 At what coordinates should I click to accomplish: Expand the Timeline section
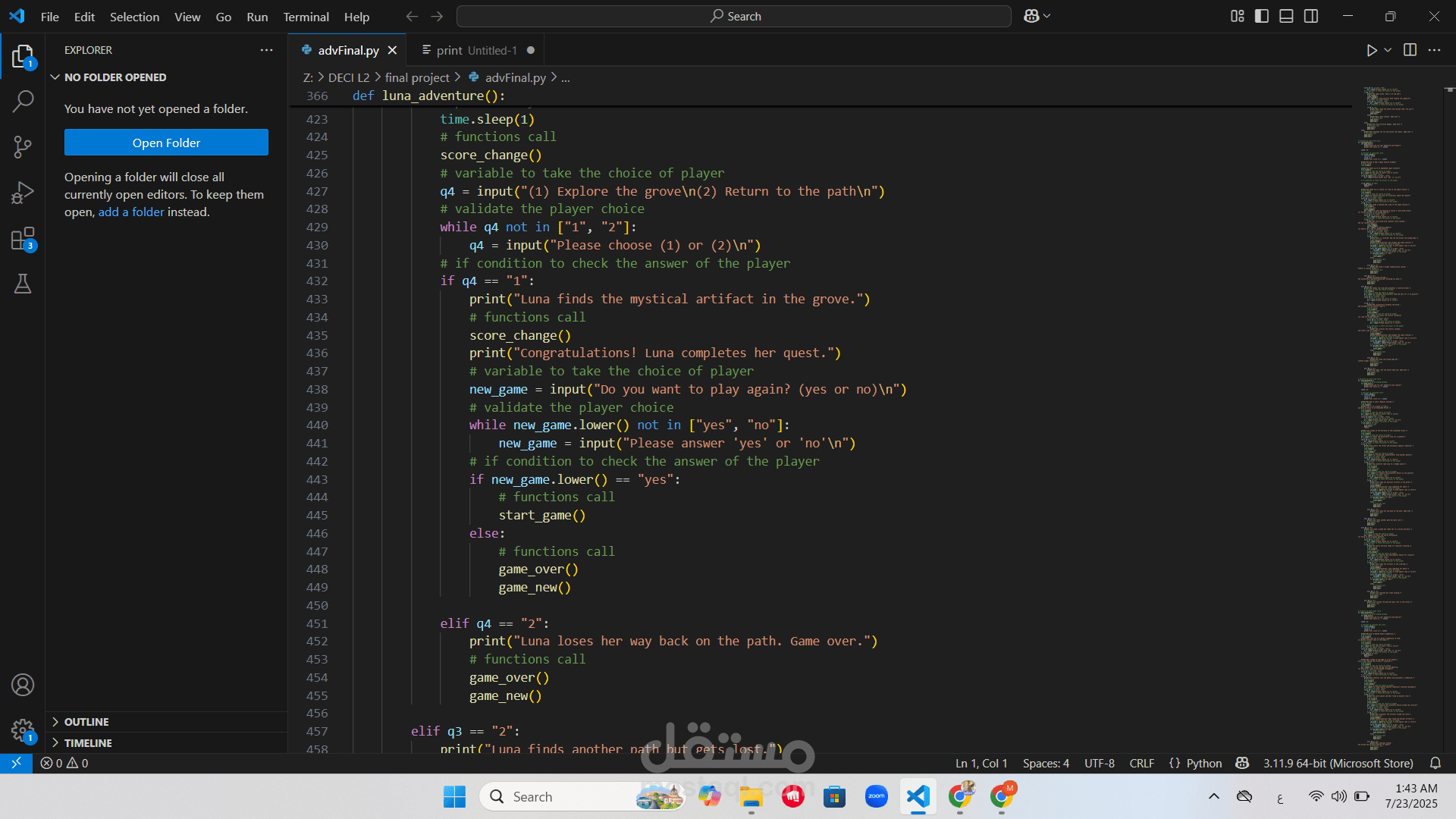88,743
